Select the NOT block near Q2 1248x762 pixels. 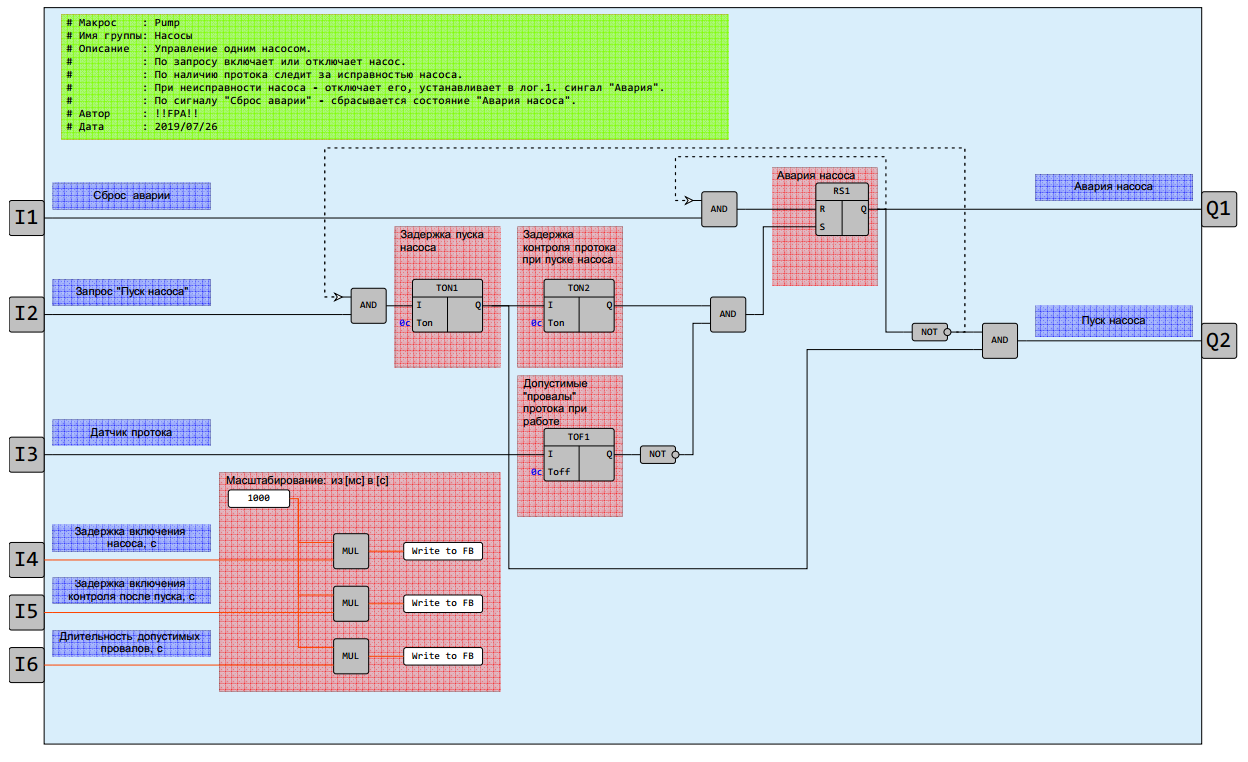(931, 332)
